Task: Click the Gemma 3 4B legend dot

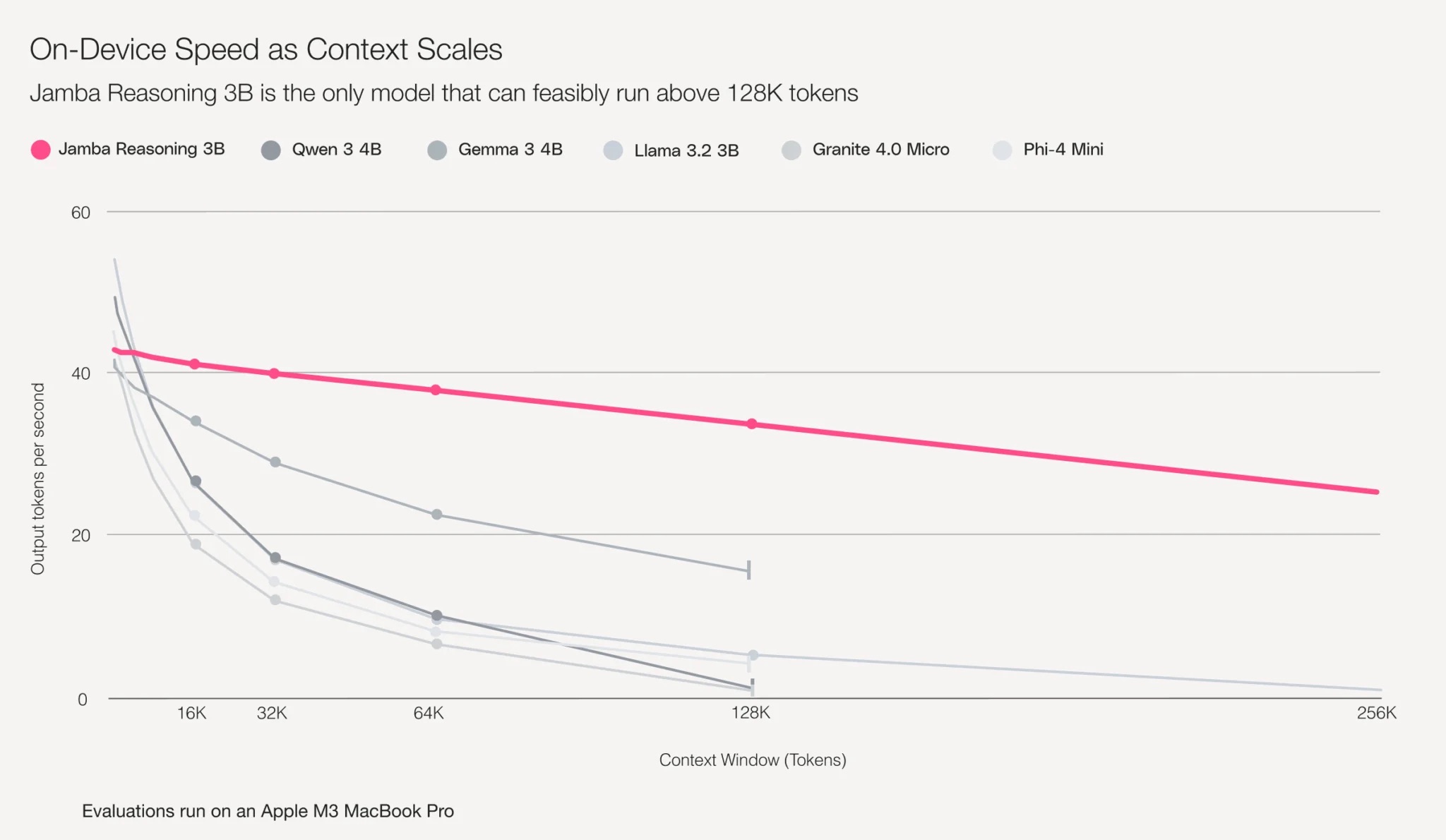Action: coord(437,150)
